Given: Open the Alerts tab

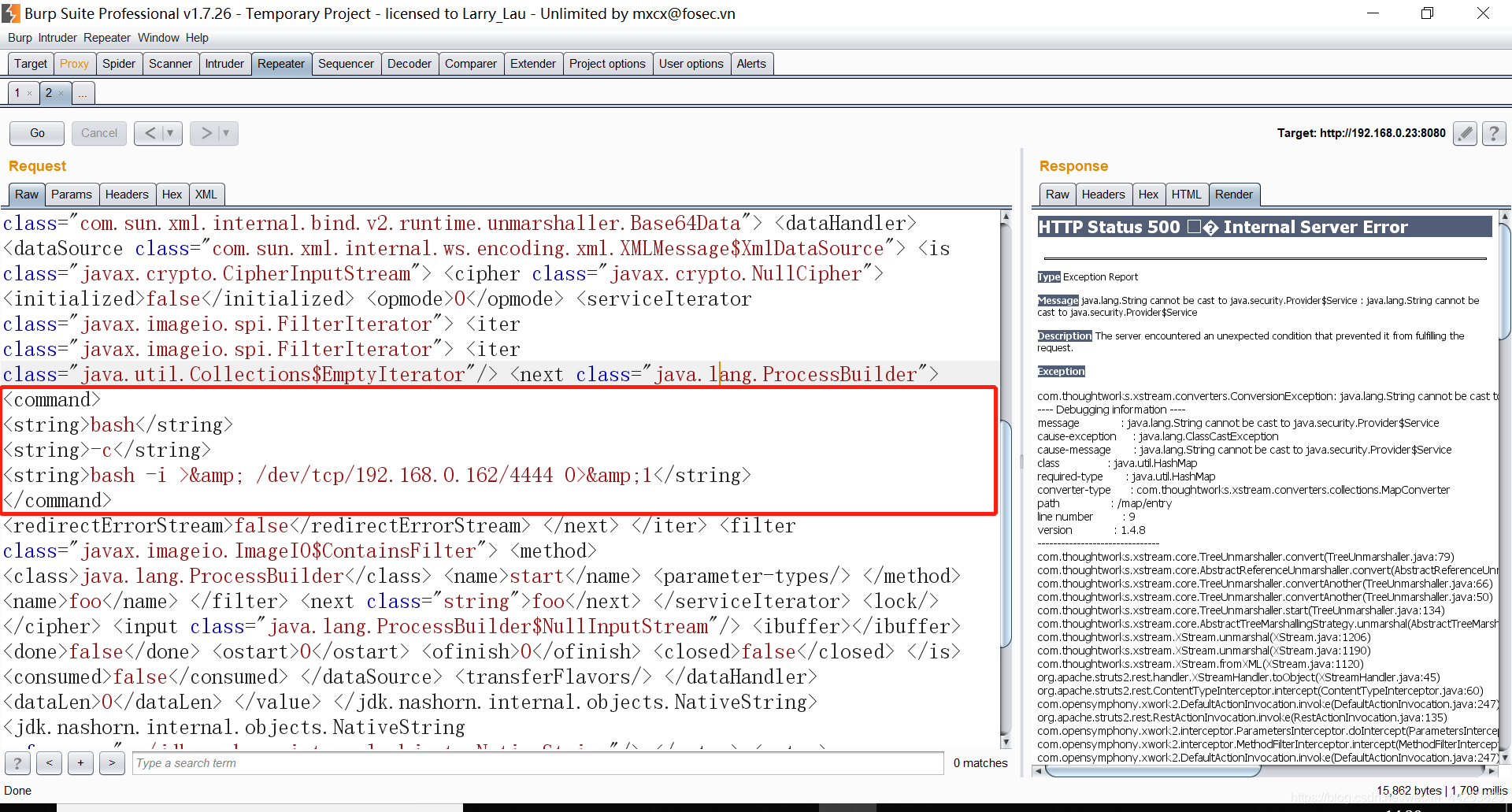Looking at the screenshot, I should 751,64.
